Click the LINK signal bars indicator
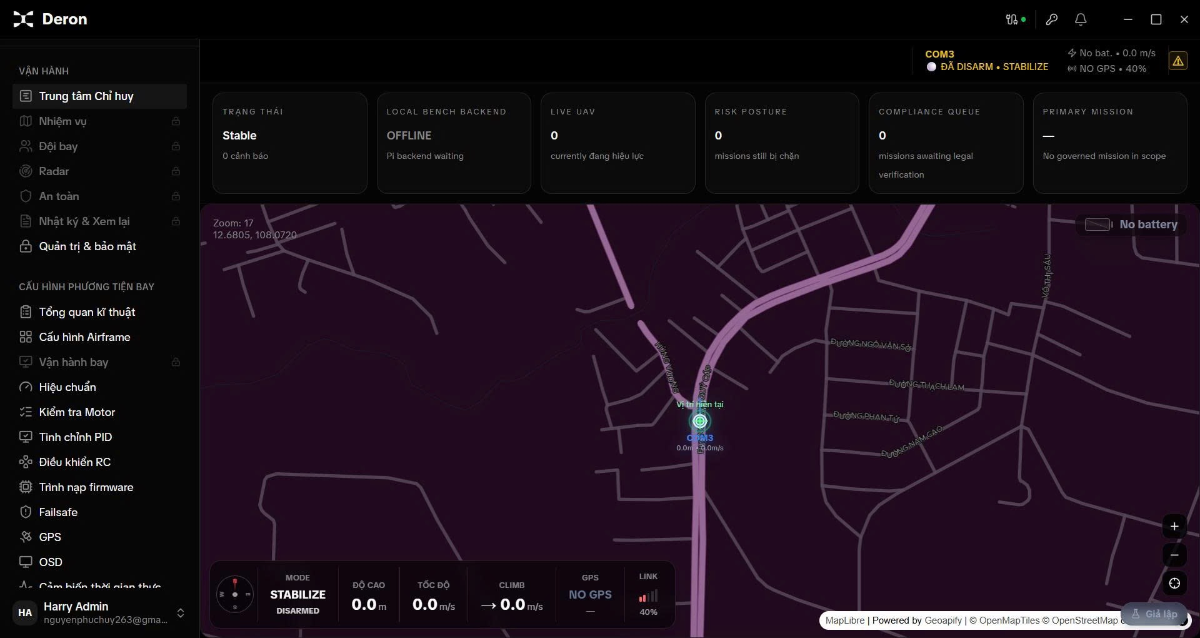 [649, 594]
